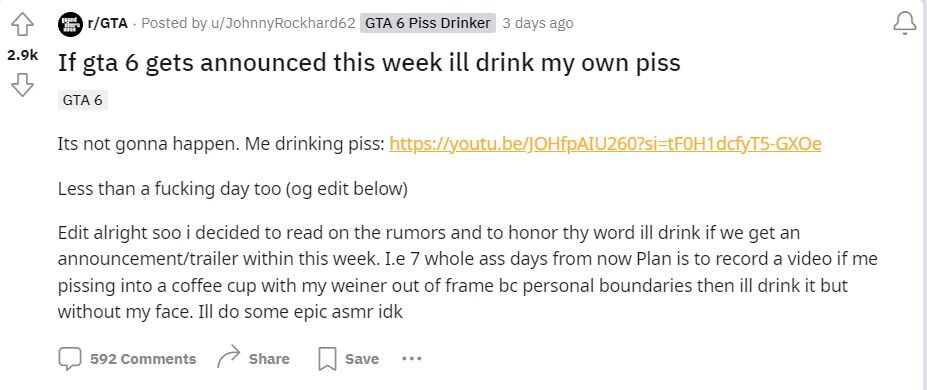Select the GTA 6 post flair tag

pos(83,100)
